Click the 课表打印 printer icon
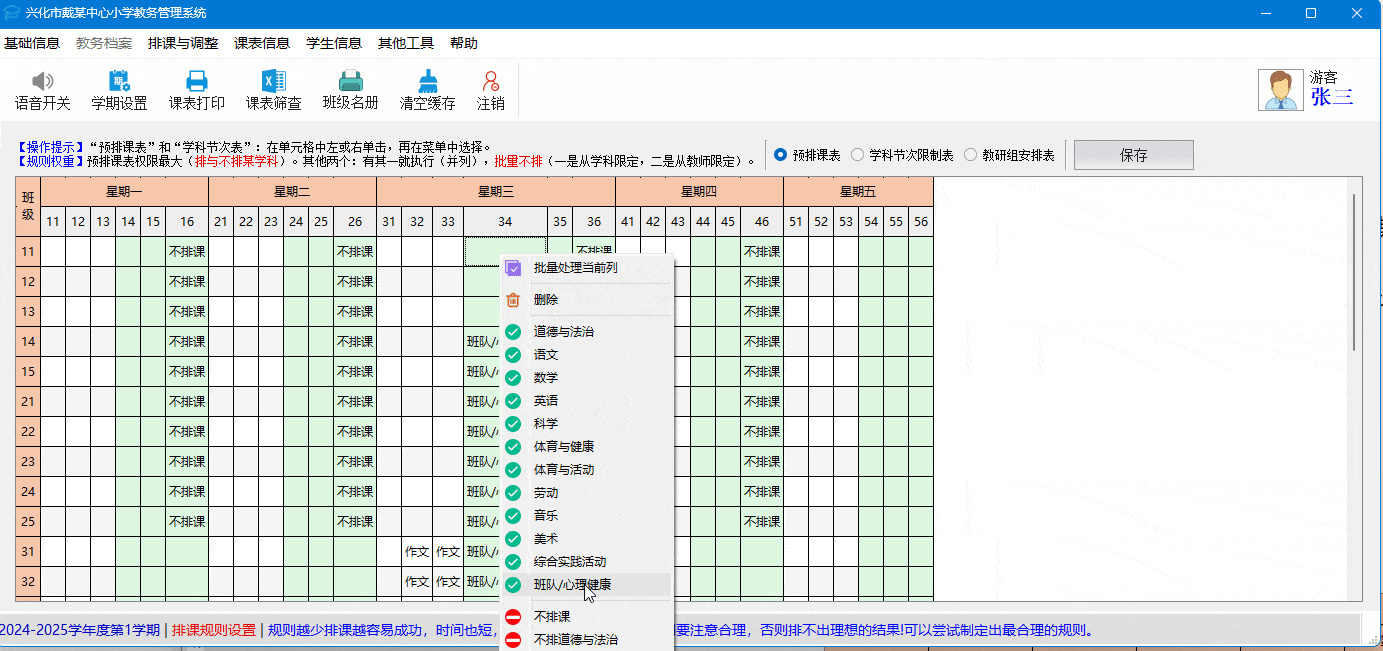The height and width of the screenshot is (651, 1383). [196, 82]
